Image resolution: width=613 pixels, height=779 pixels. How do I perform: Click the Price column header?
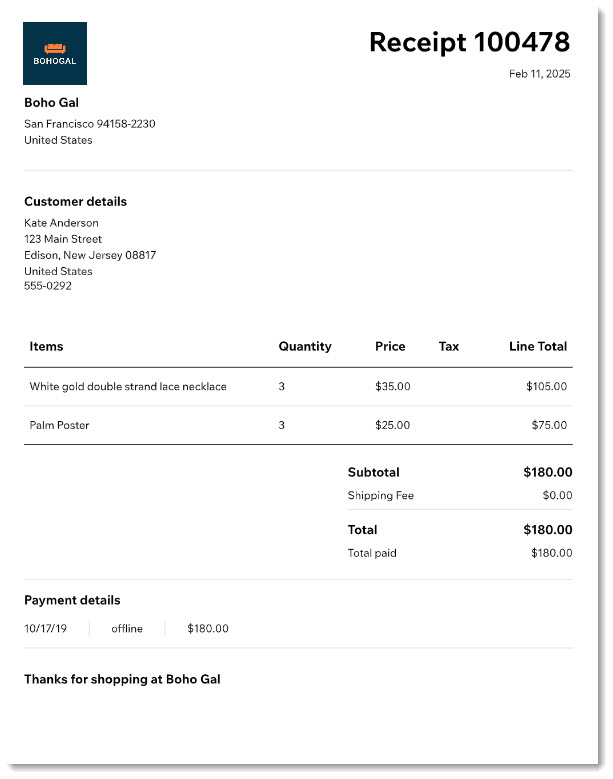390,346
